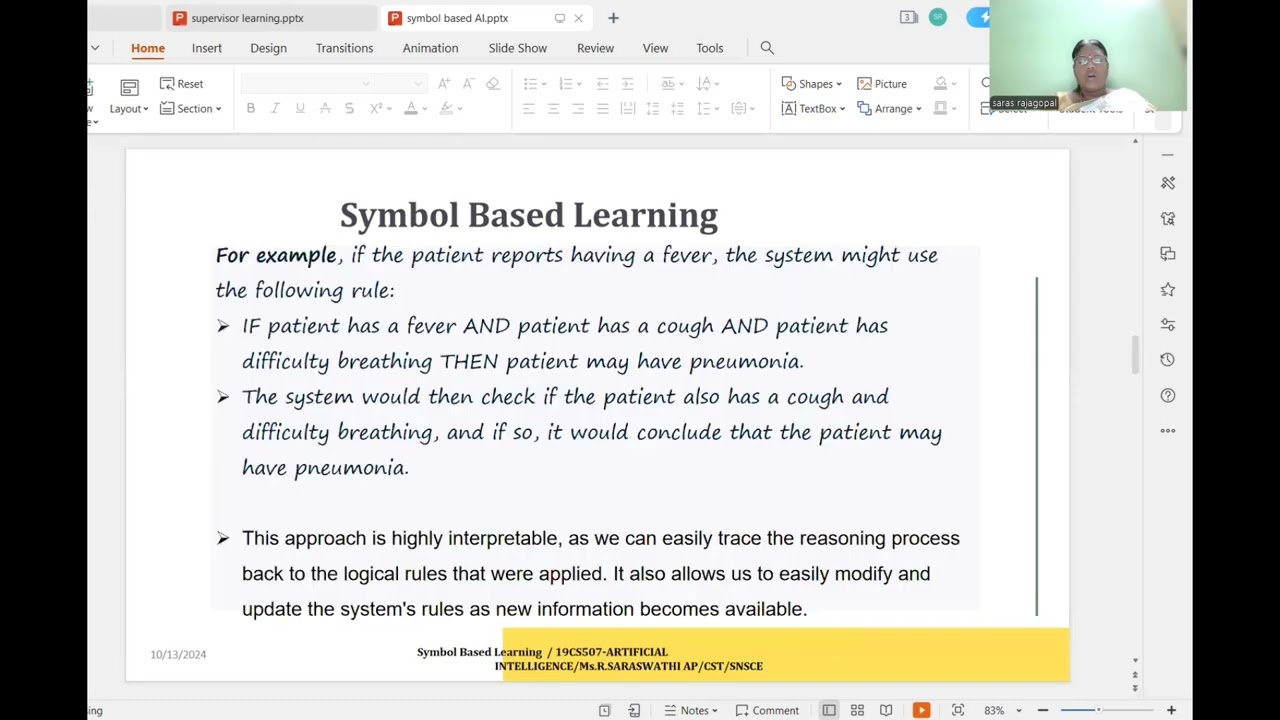The width and height of the screenshot is (1280, 720).
Task: Click the help question mark sidebar icon
Action: pos(1168,395)
